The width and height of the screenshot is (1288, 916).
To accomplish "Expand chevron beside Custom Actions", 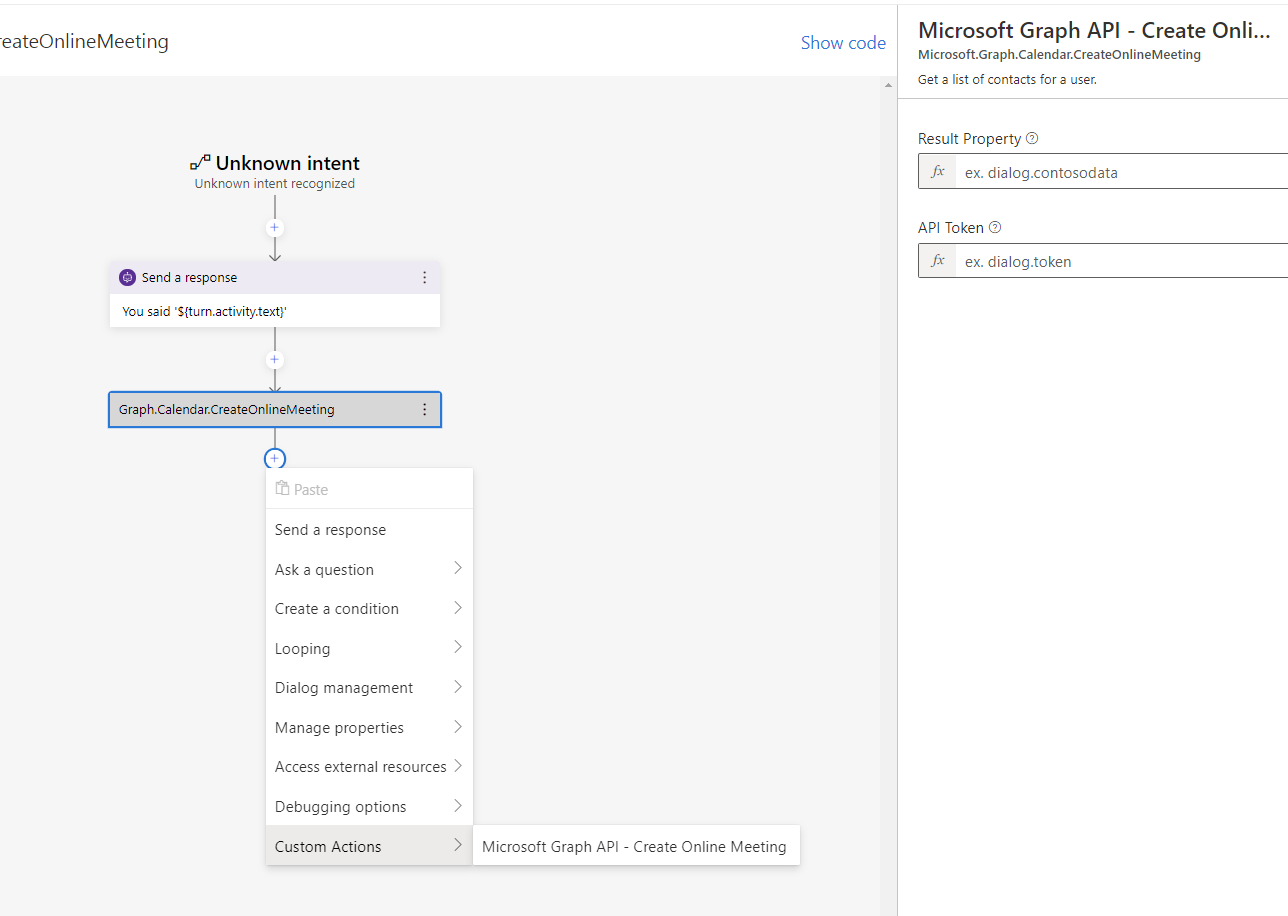I will (458, 845).
